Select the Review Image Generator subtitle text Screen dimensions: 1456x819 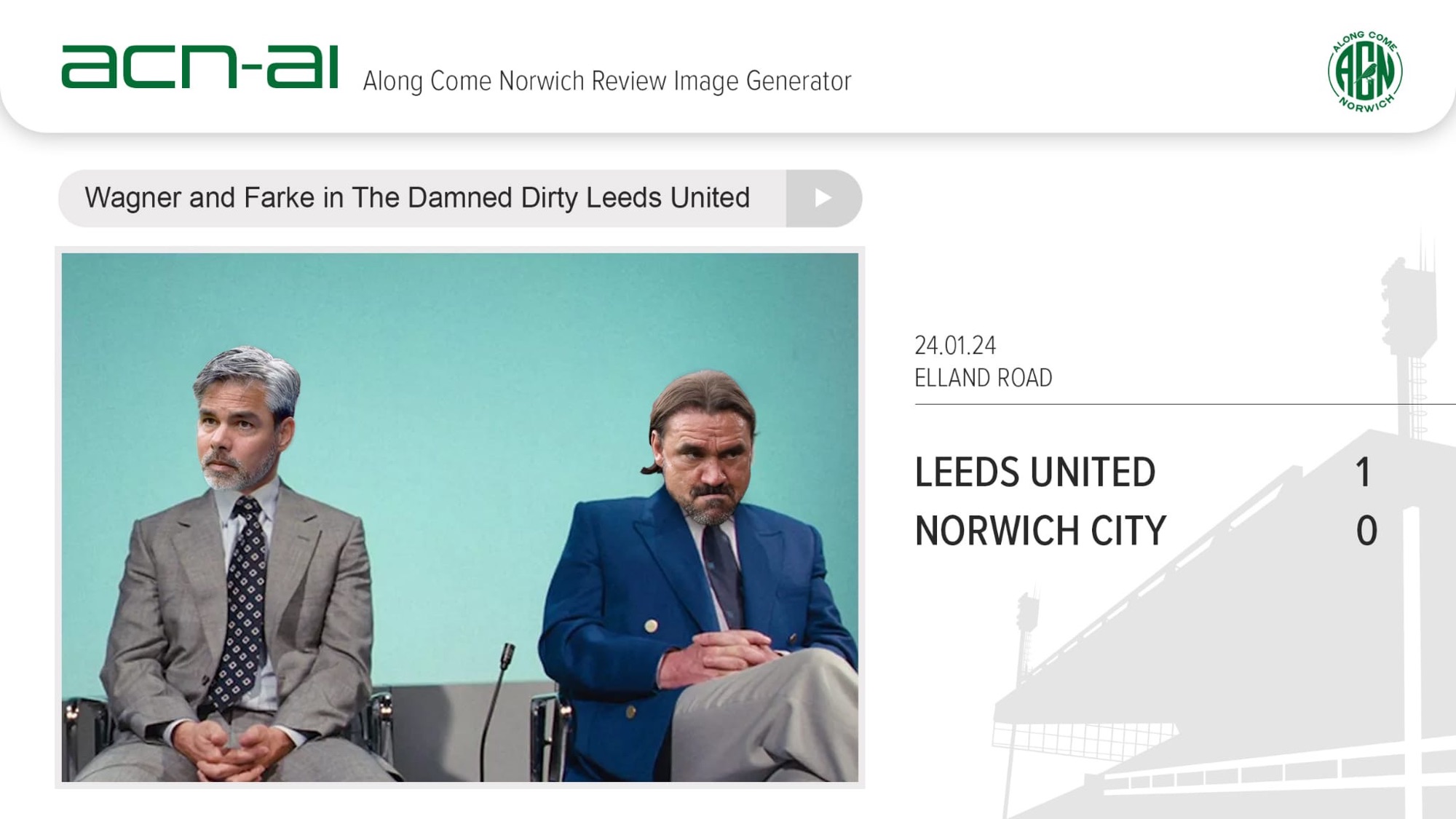[x=607, y=81]
